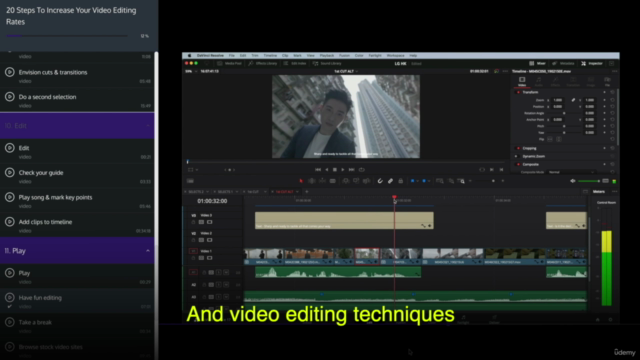Viewport: 640px width, 360px height.
Task: Jump to first frame in viewer
Action: click(x=318, y=169)
